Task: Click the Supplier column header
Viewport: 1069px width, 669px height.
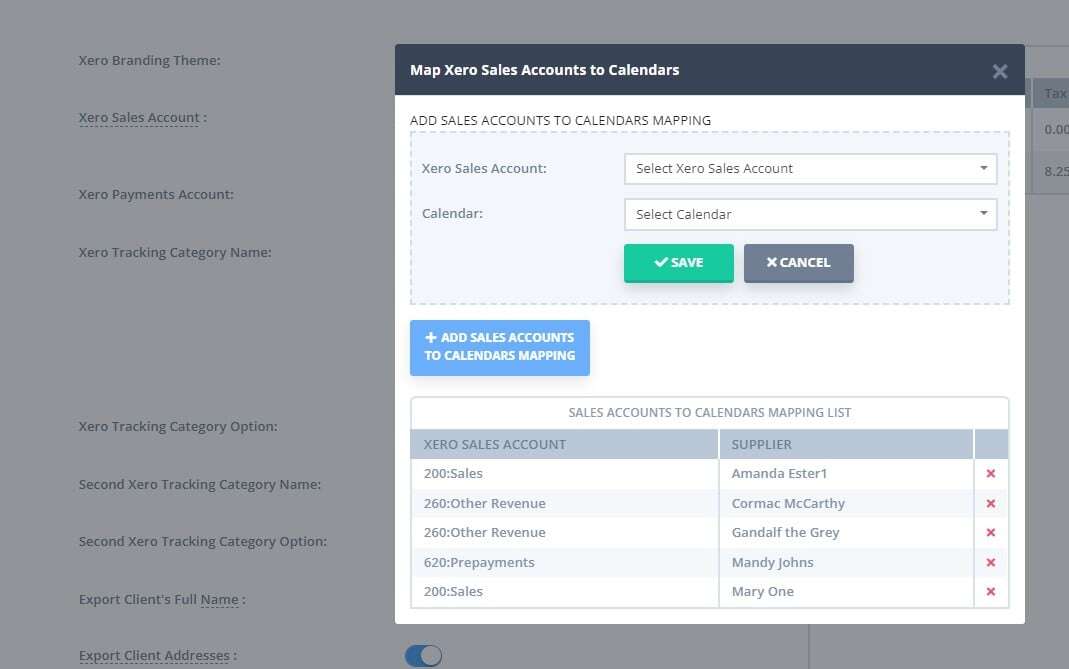Action: (761, 444)
